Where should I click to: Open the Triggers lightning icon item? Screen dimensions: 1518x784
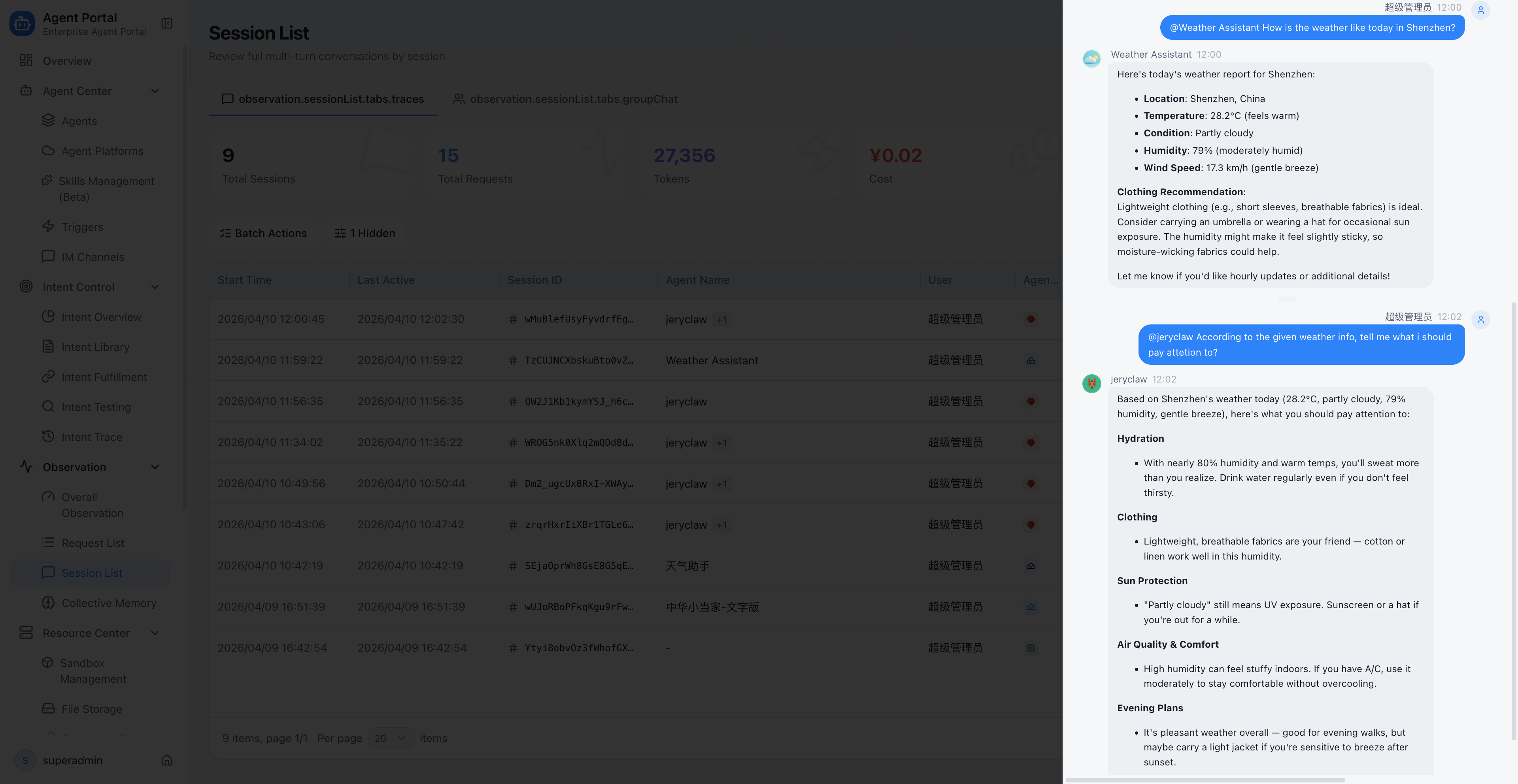[x=48, y=226]
